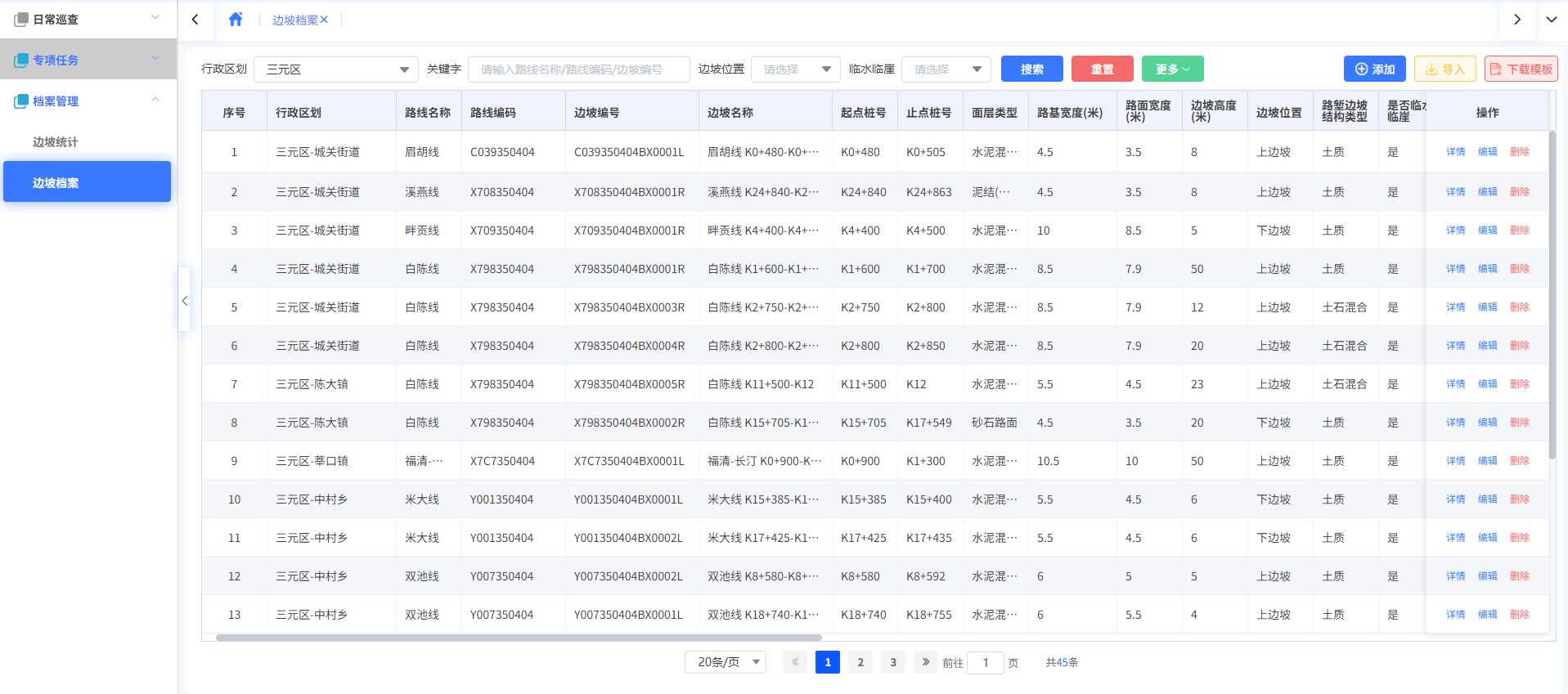Collapse the sidebar with the handle arrow
This screenshot has width=1568, height=694.
(x=185, y=300)
